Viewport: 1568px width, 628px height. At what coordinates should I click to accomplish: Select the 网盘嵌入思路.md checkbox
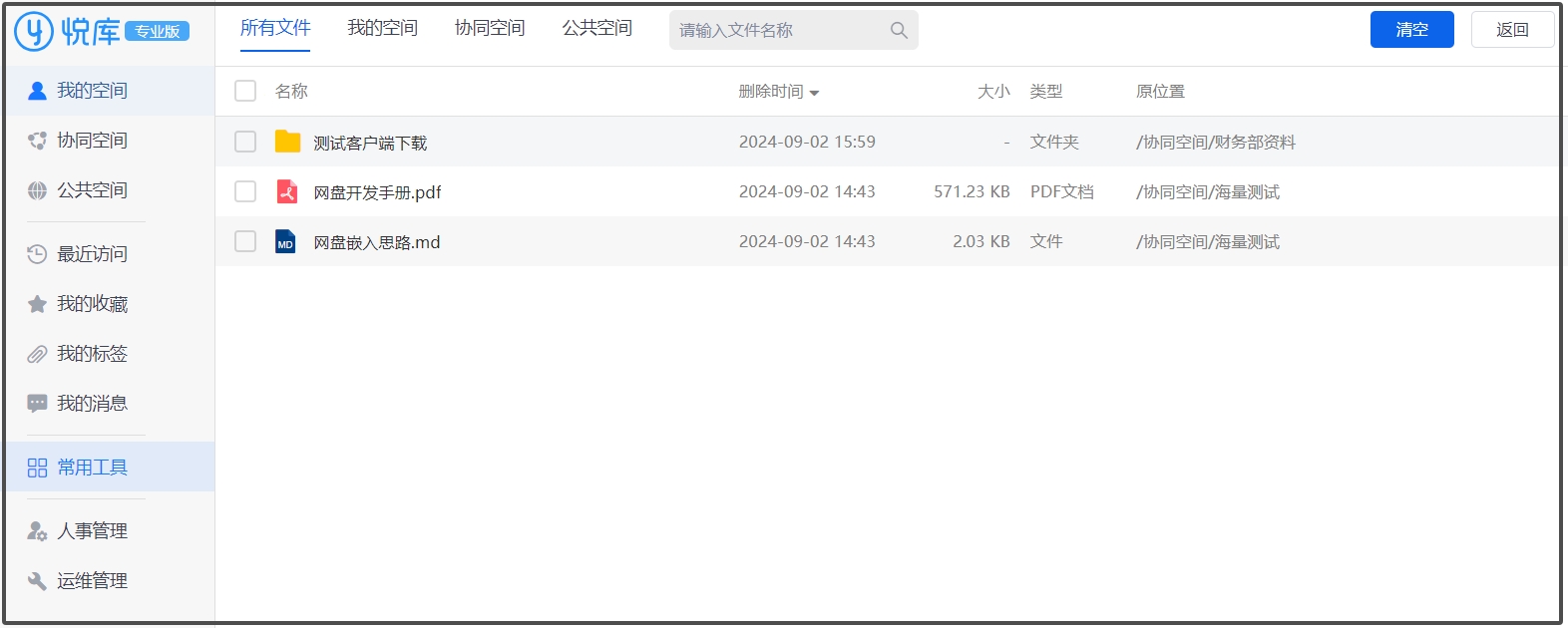(x=245, y=241)
